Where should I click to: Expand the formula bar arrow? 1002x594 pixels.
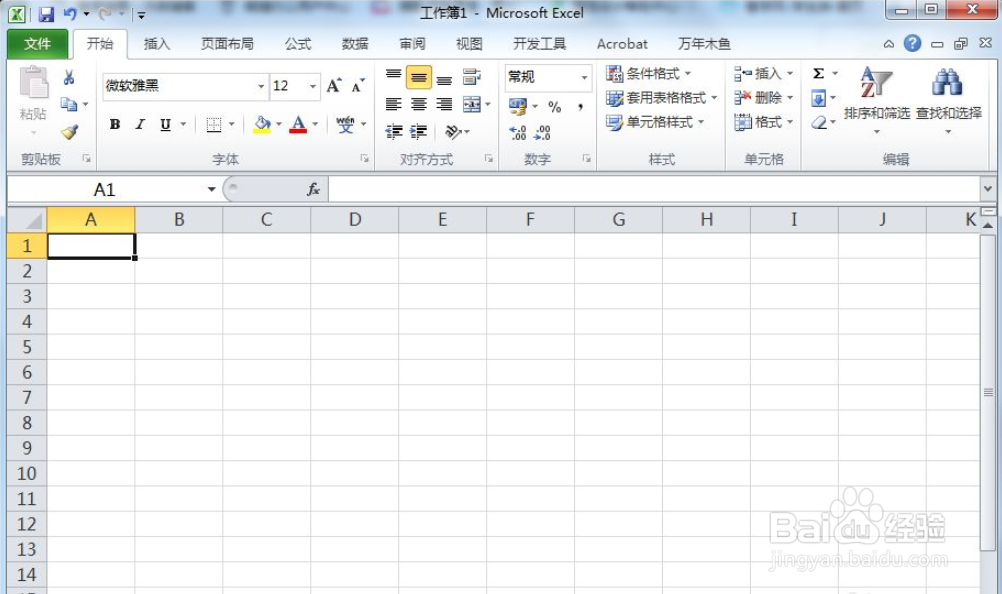click(988, 189)
